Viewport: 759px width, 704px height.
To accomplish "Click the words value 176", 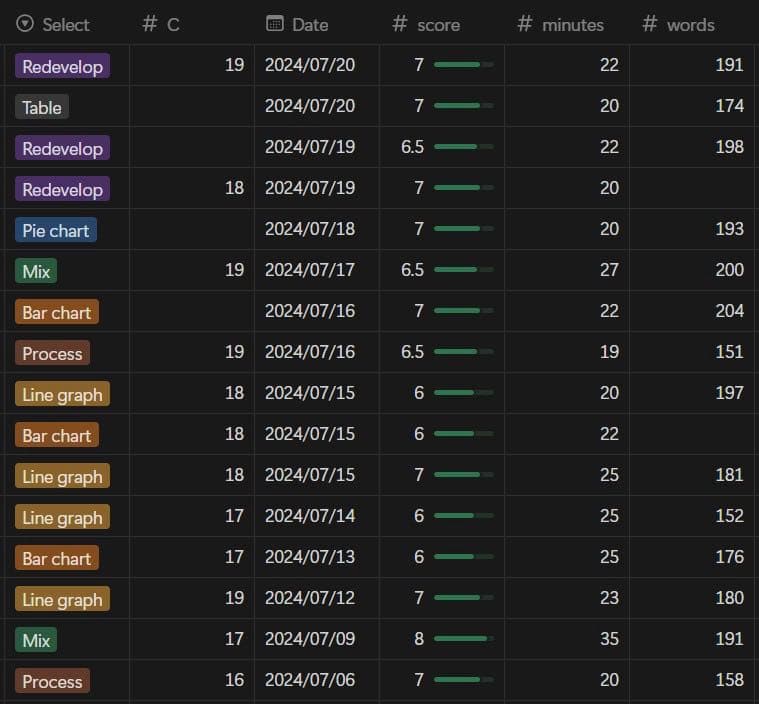I will (x=729, y=557).
